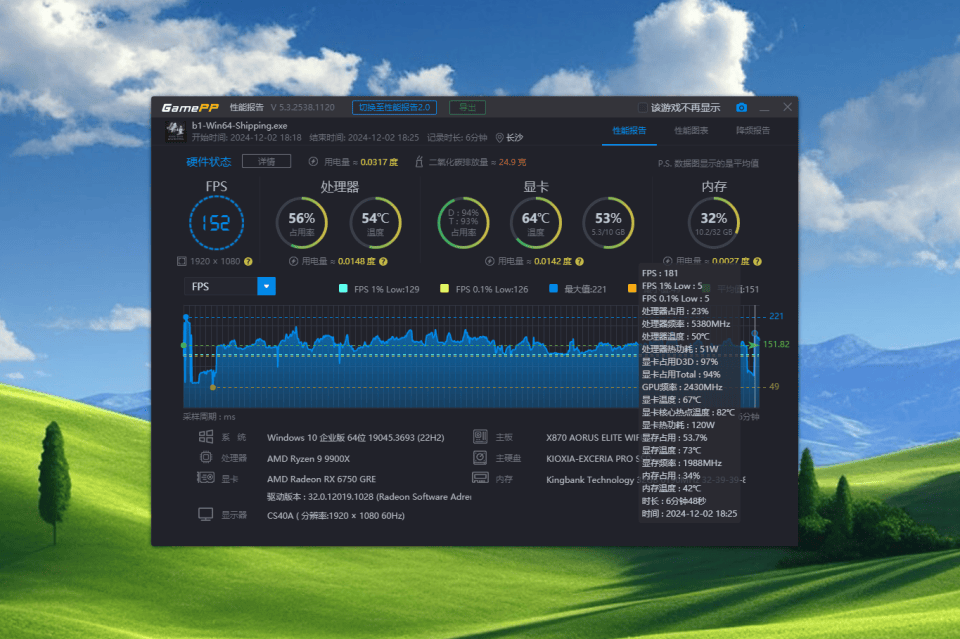Click the screenshot camera icon
960x639 pixels.
tap(743, 107)
